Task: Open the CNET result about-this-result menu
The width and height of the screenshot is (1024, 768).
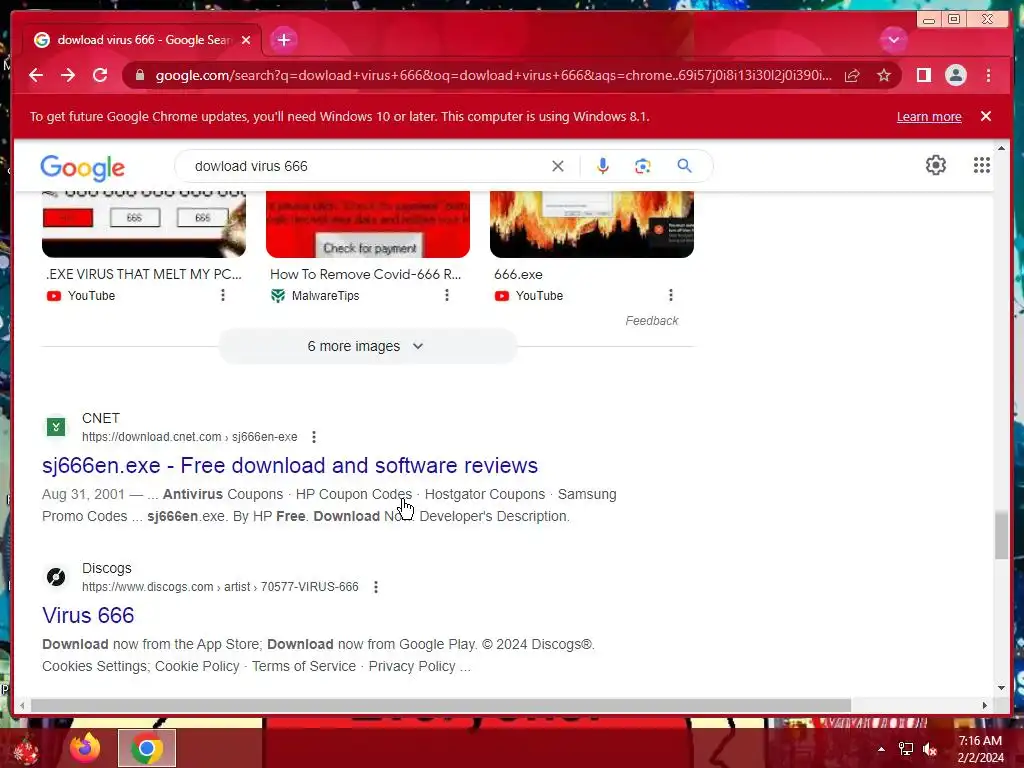Action: click(x=314, y=437)
